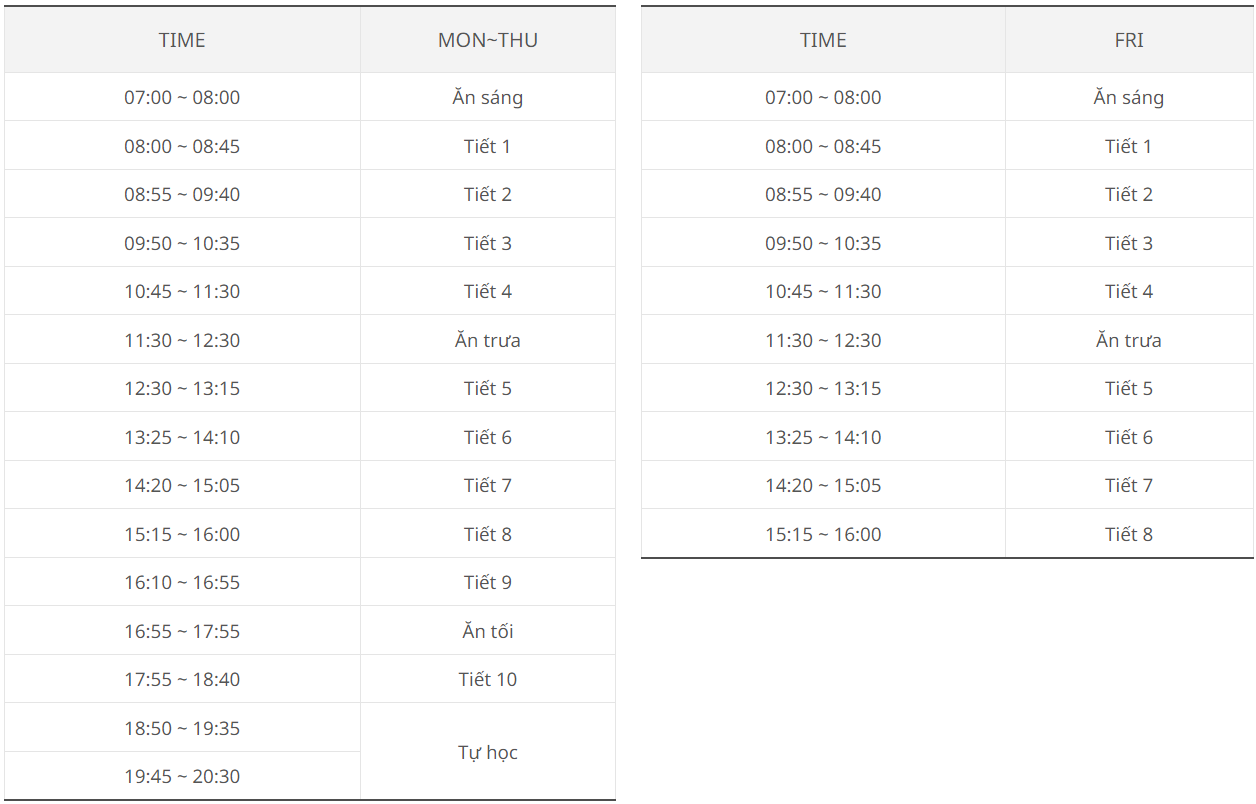Click Tiết 10 in the Mon~Thu table
The height and width of the screenshot is (804, 1256).
tap(488, 679)
